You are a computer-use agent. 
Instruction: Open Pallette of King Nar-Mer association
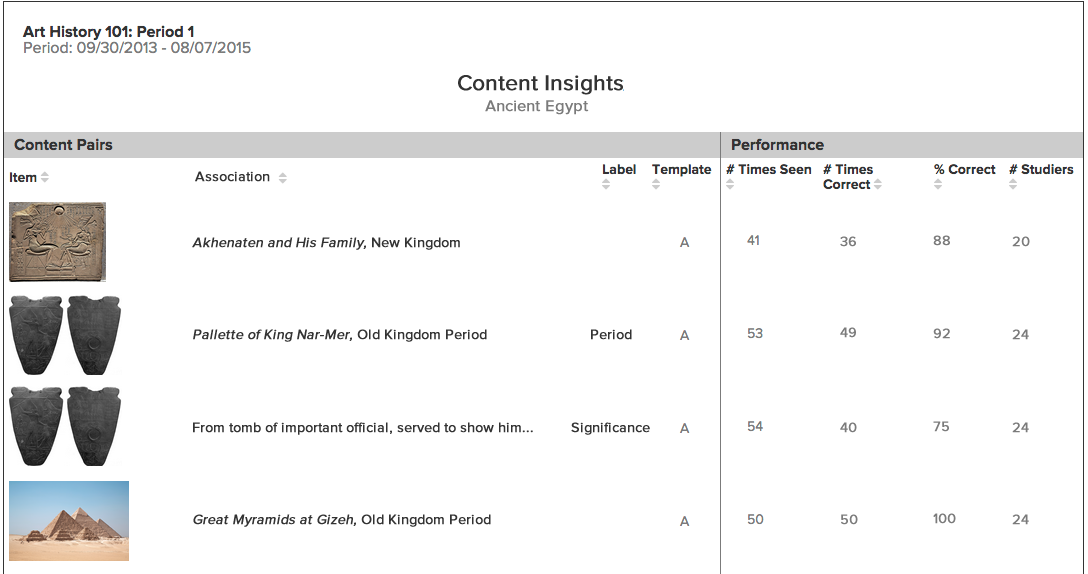pos(339,335)
